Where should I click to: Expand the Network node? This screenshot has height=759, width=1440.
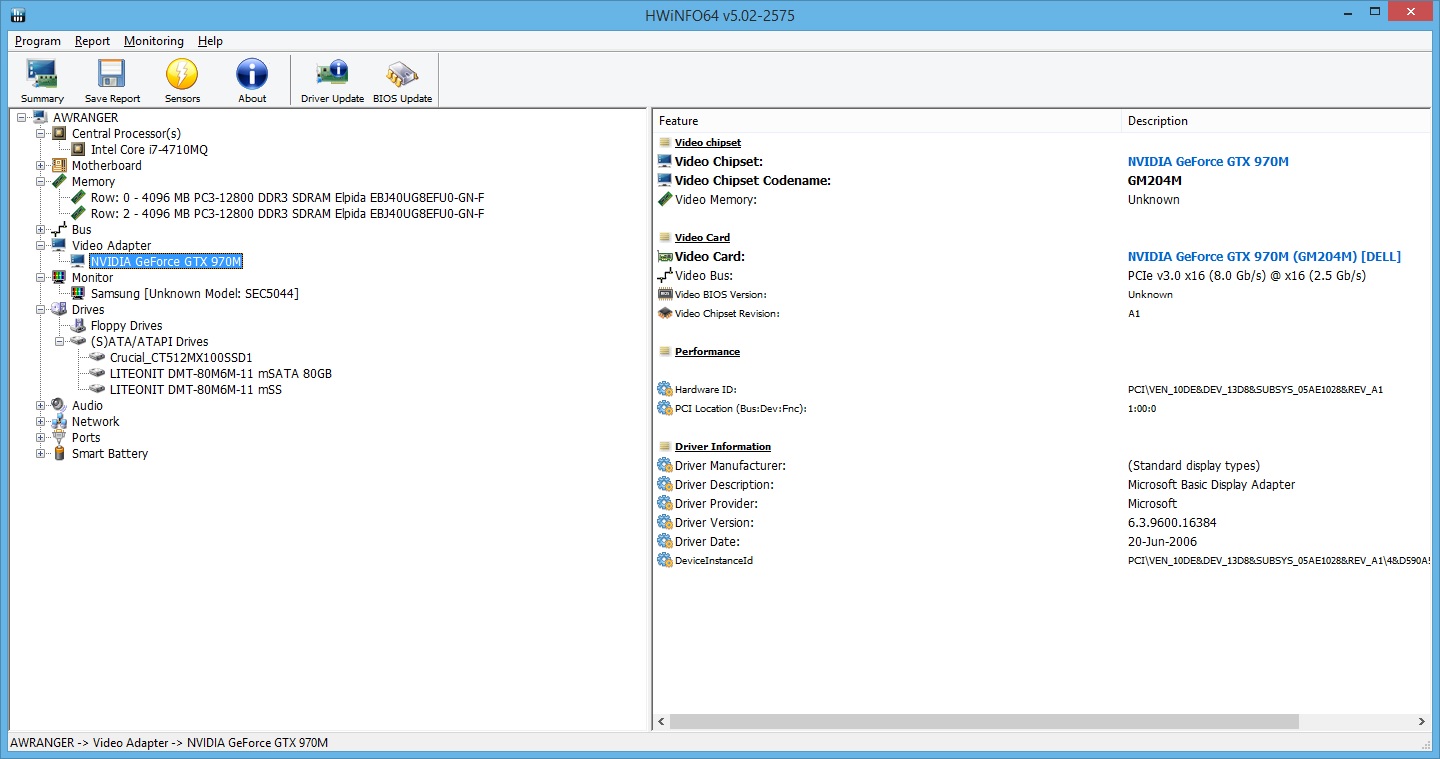41,422
